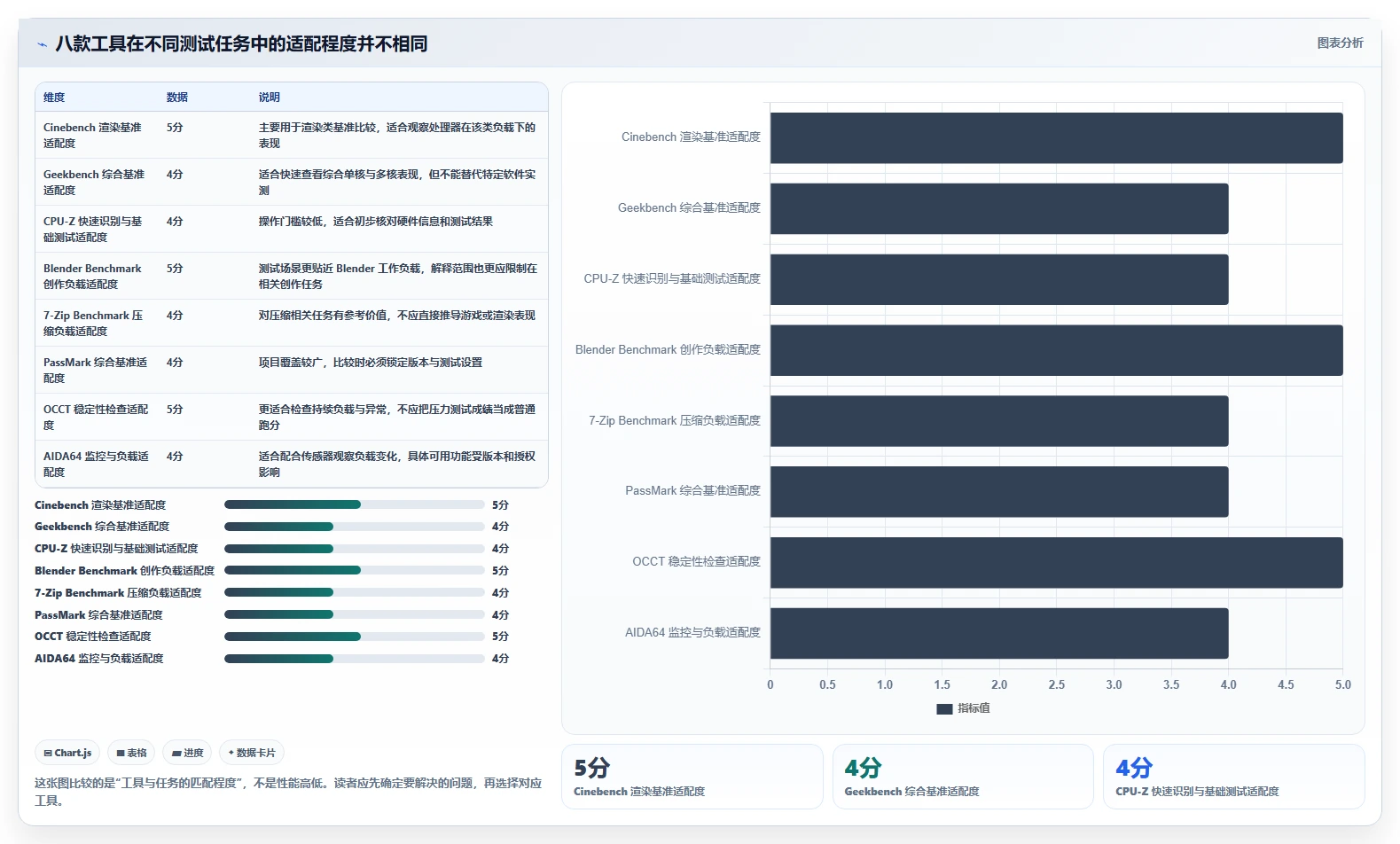Click the CPU-Z bar in the chart
This screenshot has width=1400, height=844.
click(x=999, y=279)
